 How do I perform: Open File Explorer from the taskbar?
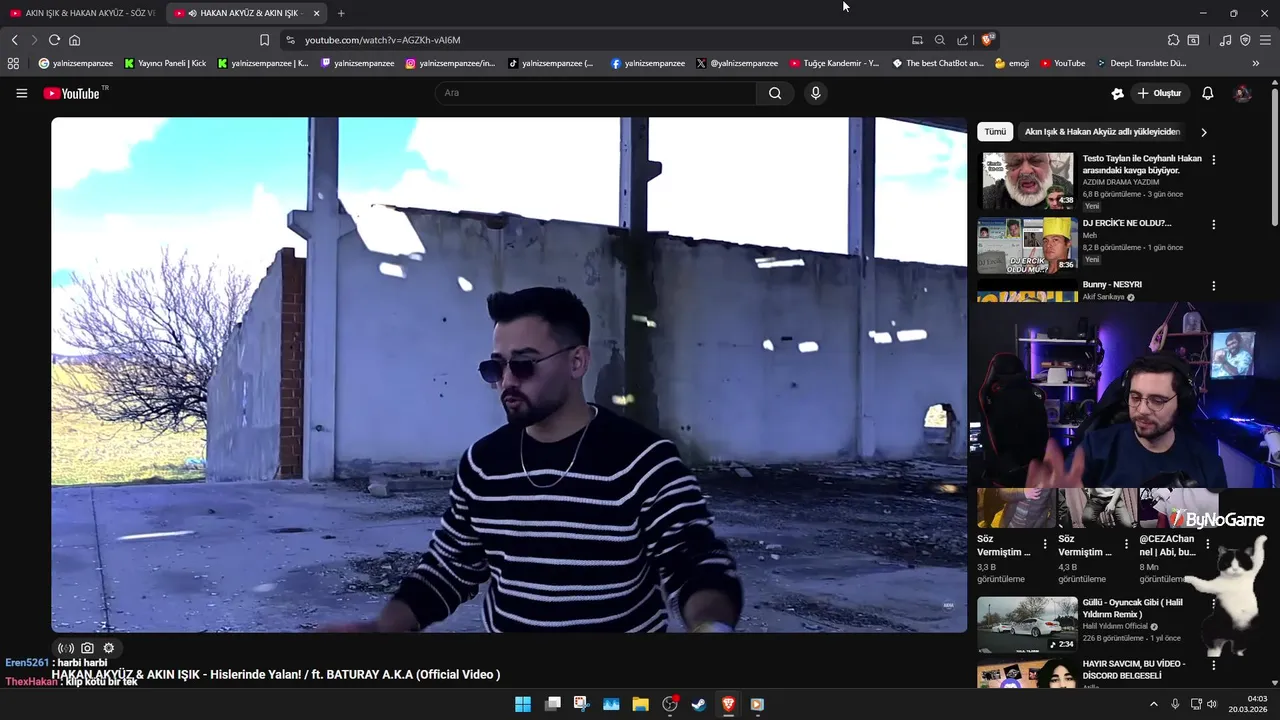click(x=641, y=704)
